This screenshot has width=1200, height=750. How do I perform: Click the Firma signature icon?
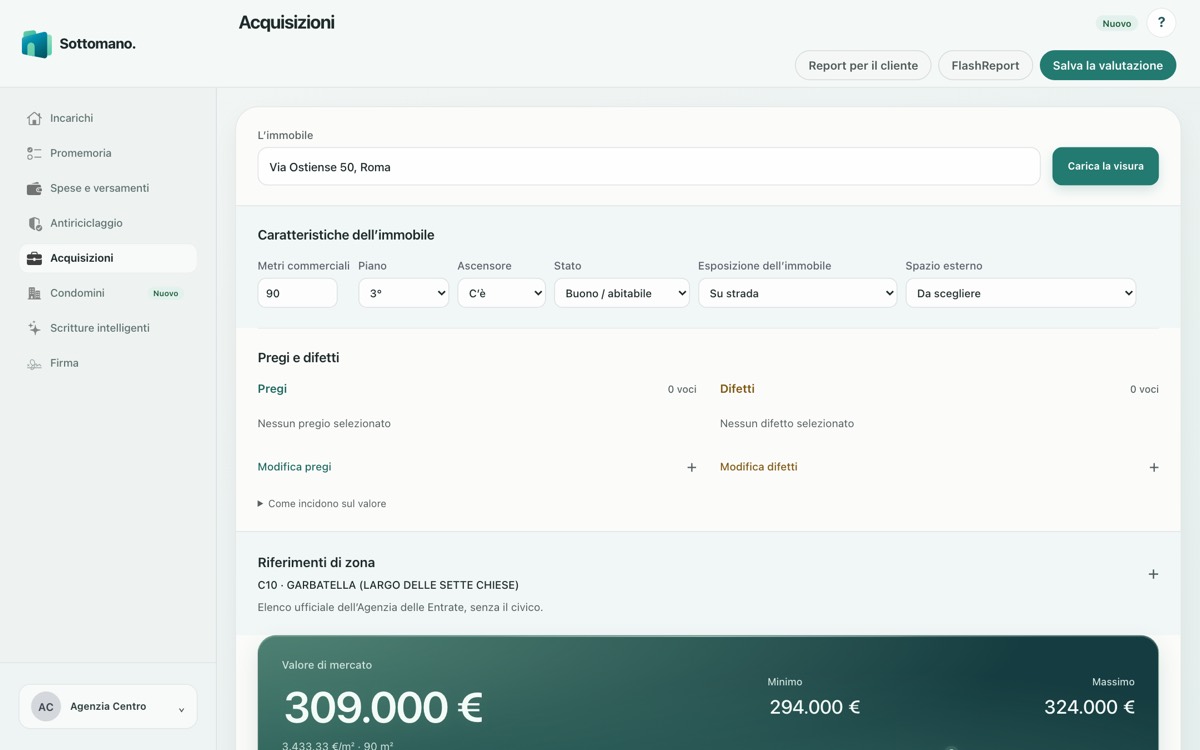(x=34, y=363)
